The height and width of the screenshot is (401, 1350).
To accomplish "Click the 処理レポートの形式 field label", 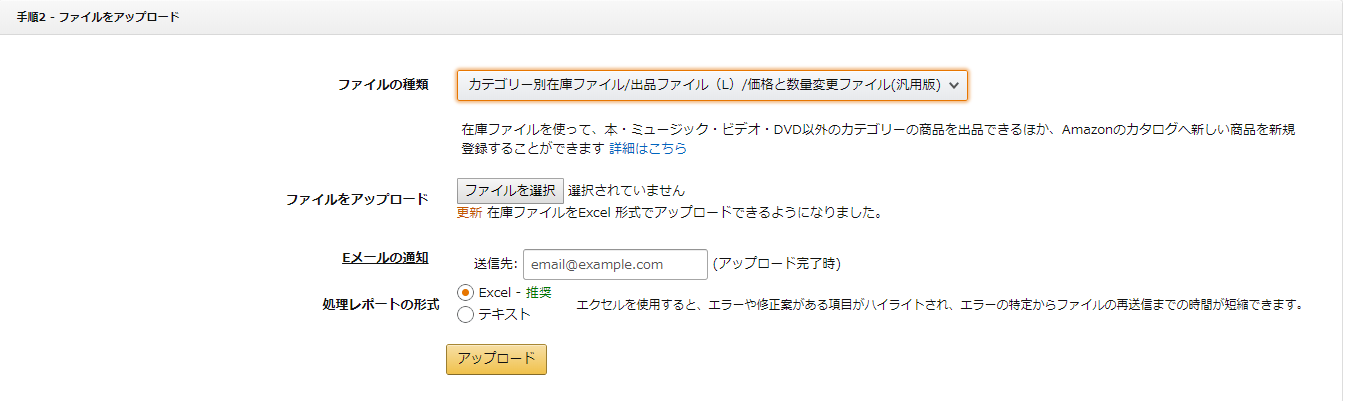I will 381,304.
